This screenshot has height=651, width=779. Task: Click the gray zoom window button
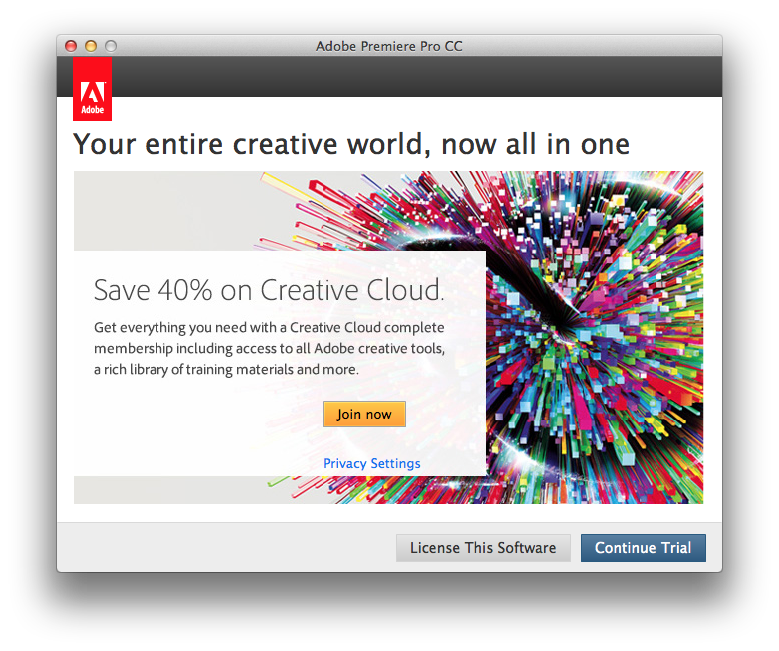(111, 46)
